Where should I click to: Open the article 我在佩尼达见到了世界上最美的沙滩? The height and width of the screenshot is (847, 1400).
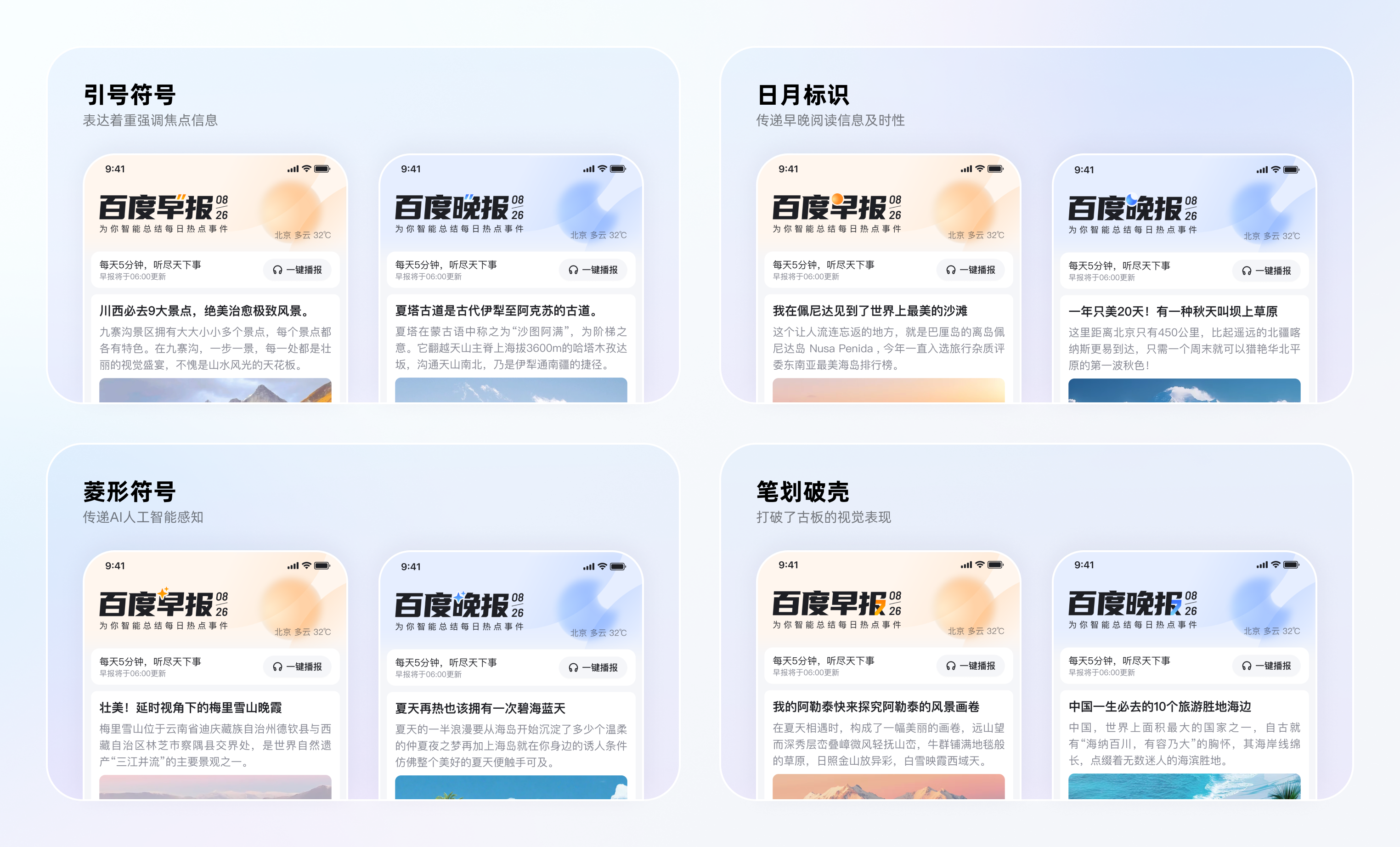[x=870, y=311]
